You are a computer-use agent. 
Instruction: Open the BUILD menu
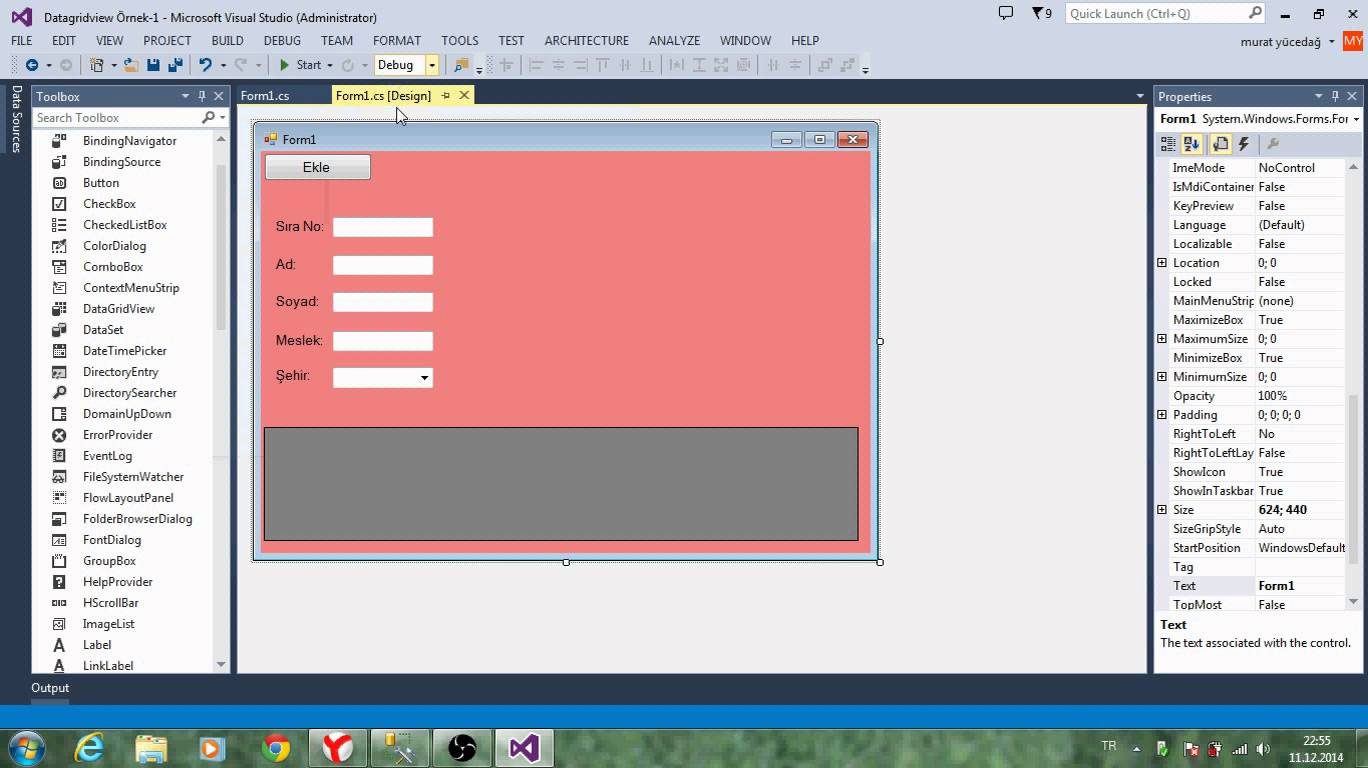(227, 40)
